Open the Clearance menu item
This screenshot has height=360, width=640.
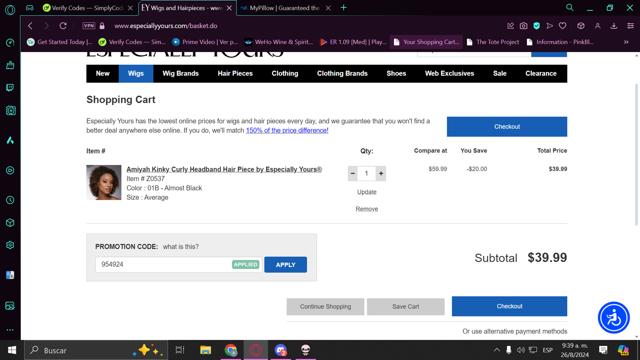point(541,73)
